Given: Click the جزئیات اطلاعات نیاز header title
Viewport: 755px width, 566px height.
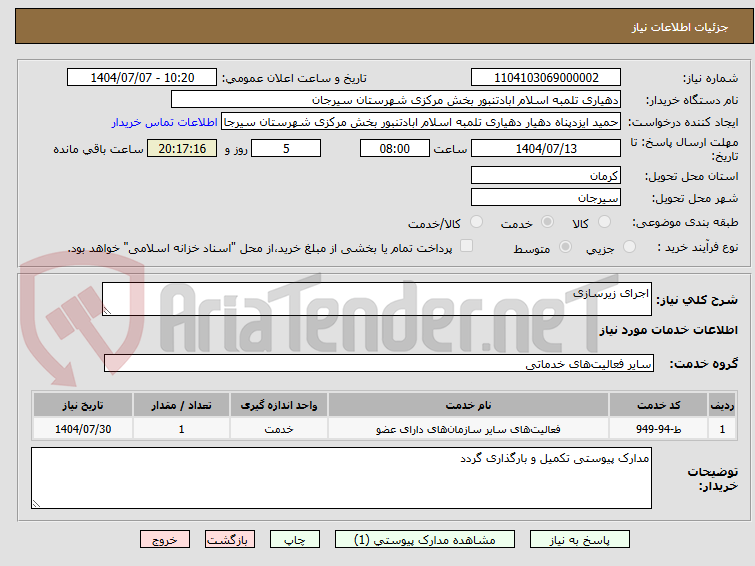Looking at the screenshot, I should pyautogui.click(x=680, y=27).
